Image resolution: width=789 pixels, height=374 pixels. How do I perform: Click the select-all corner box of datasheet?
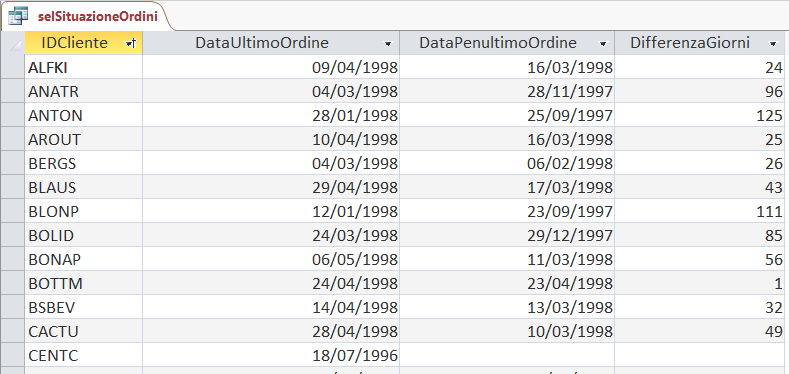click(x=13, y=43)
